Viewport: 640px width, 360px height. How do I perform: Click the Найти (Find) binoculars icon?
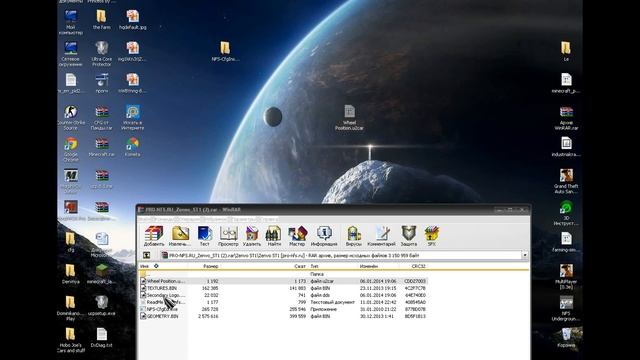274,236
